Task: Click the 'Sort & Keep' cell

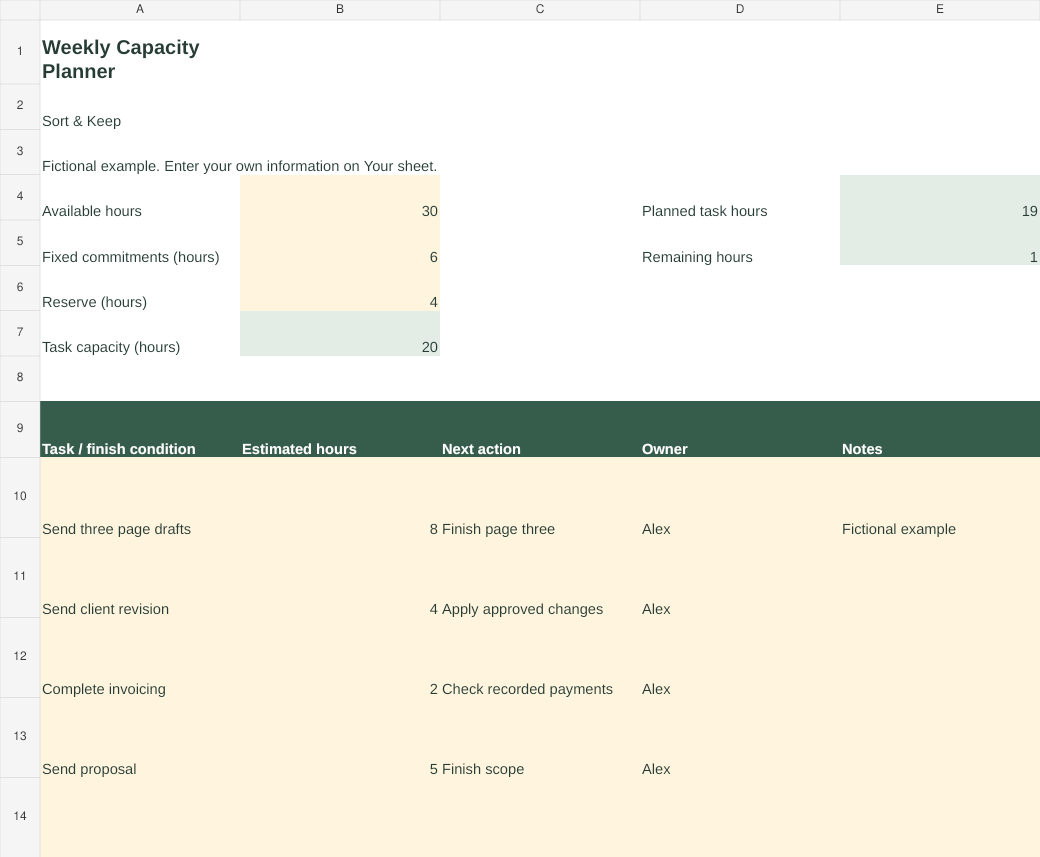Action: (140, 107)
